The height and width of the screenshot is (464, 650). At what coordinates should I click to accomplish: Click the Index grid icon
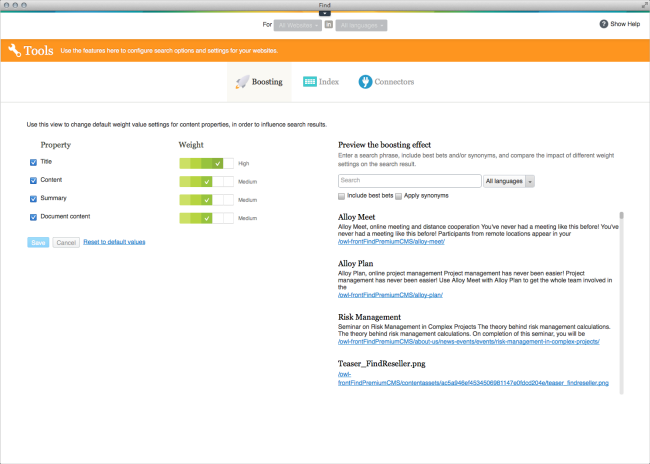coord(310,82)
